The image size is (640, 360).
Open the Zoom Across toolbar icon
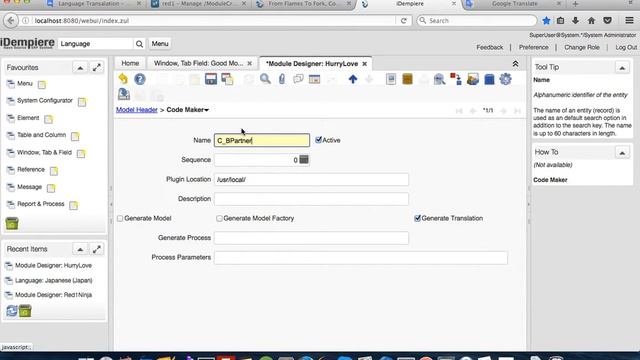coord(440,79)
